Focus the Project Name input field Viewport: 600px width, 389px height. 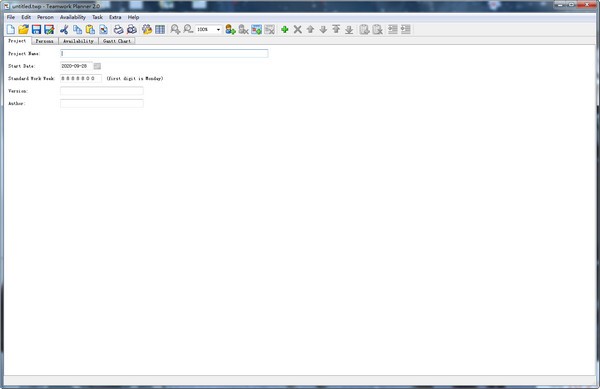pos(164,54)
